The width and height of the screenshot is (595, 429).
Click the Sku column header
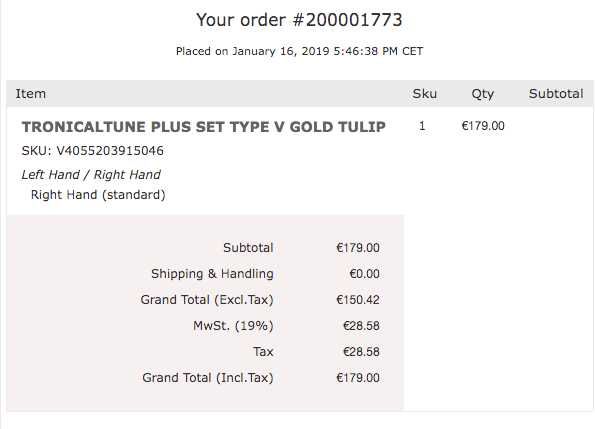point(425,94)
